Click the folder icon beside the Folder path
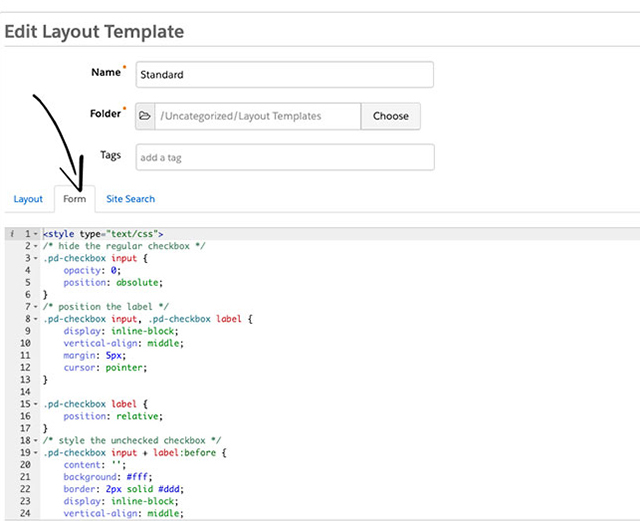640x521 pixels. pos(145,116)
